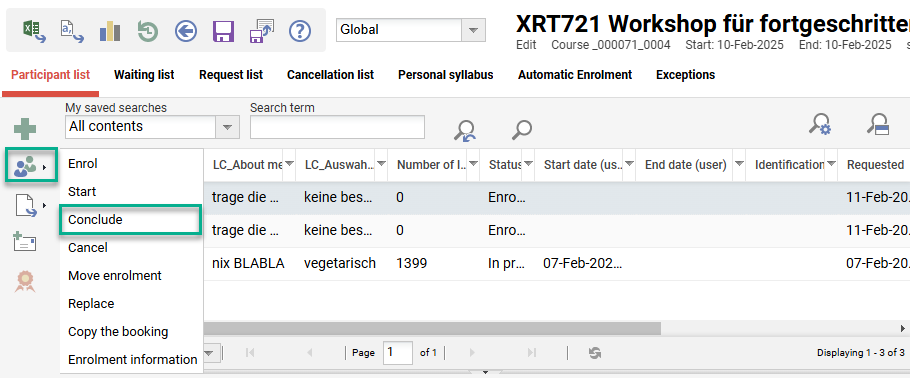The height and width of the screenshot is (378, 910).
Task: Go back with the blue arrow icon
Action: (x=186, y=30)
